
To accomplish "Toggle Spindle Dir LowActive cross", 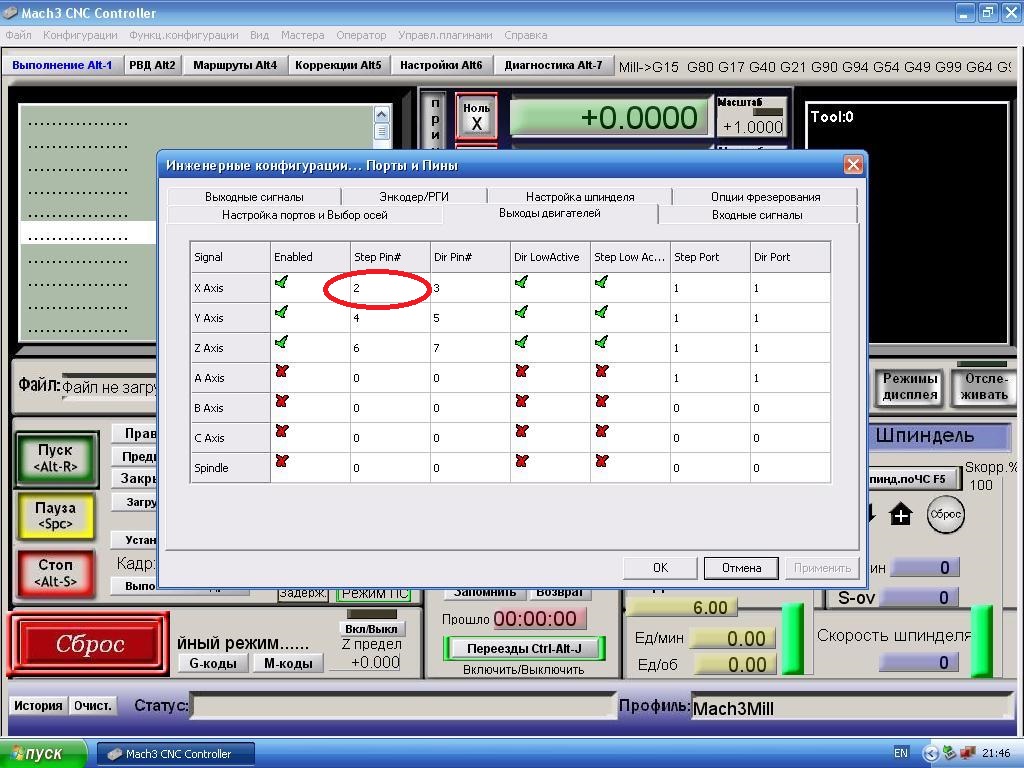I will click(x=521, y=462).
